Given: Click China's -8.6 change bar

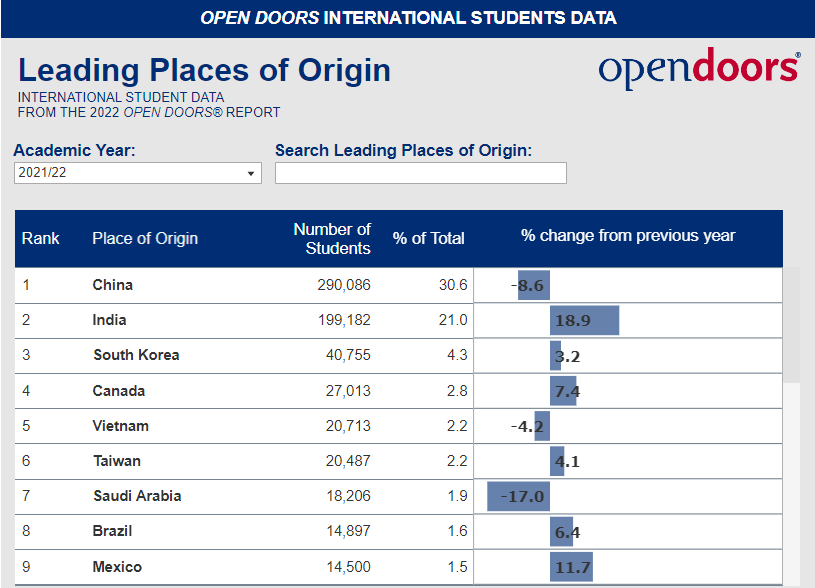Looking at the screenshot, I should 534,285.
